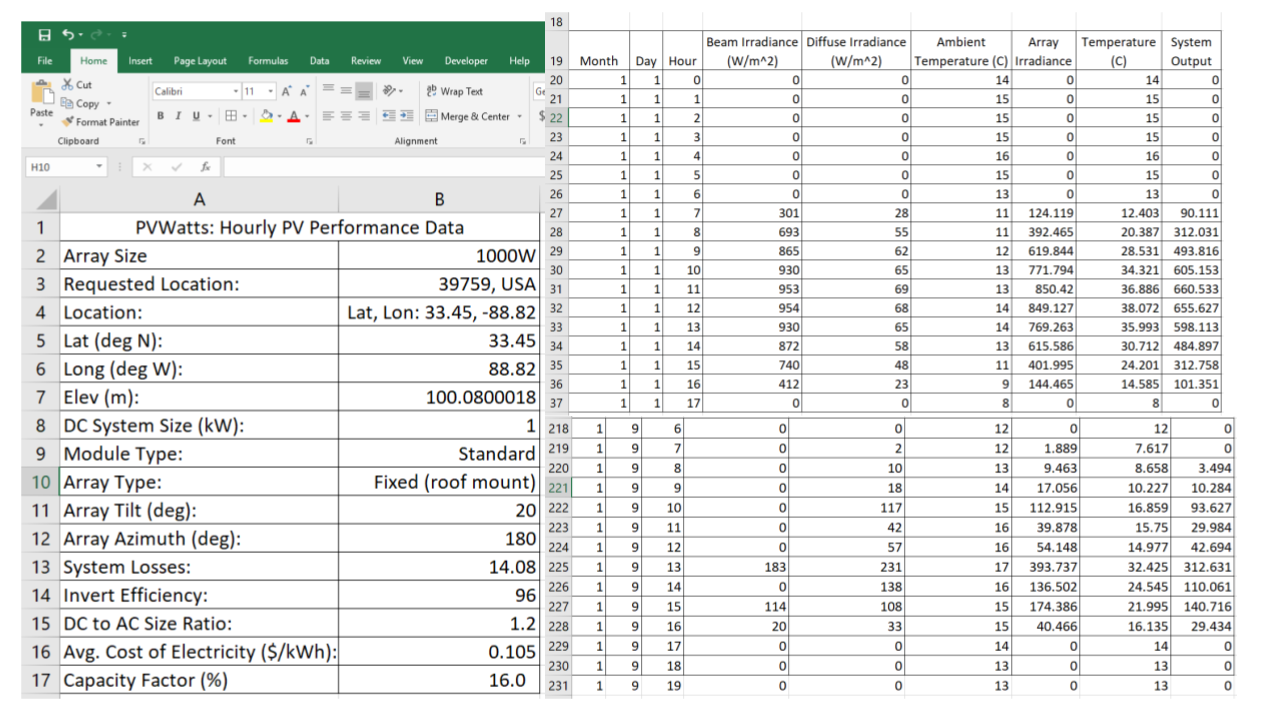
Task: Switch to the Page Layout tab
Action: tap(200, 61)
